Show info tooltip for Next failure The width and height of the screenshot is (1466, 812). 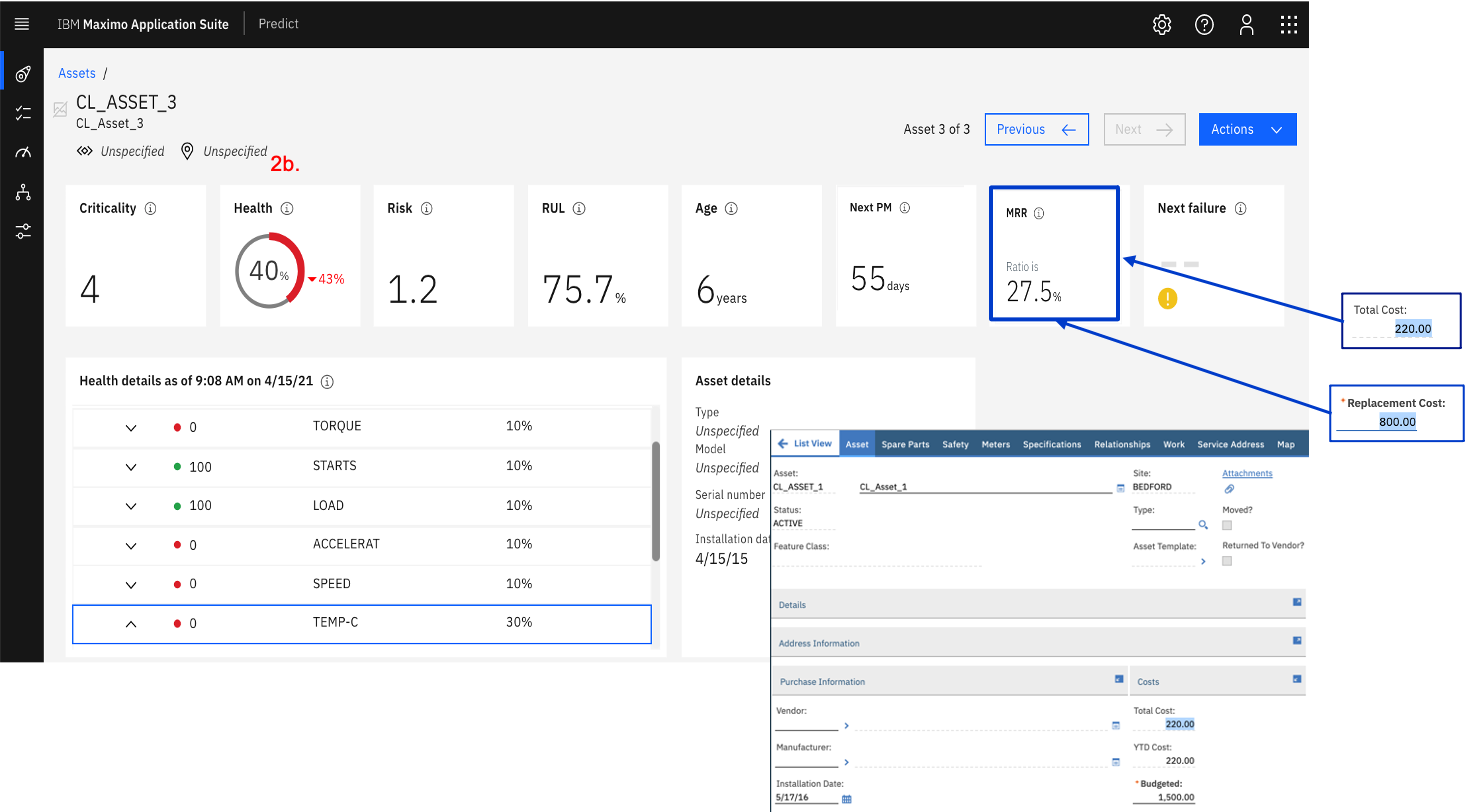1241,209
